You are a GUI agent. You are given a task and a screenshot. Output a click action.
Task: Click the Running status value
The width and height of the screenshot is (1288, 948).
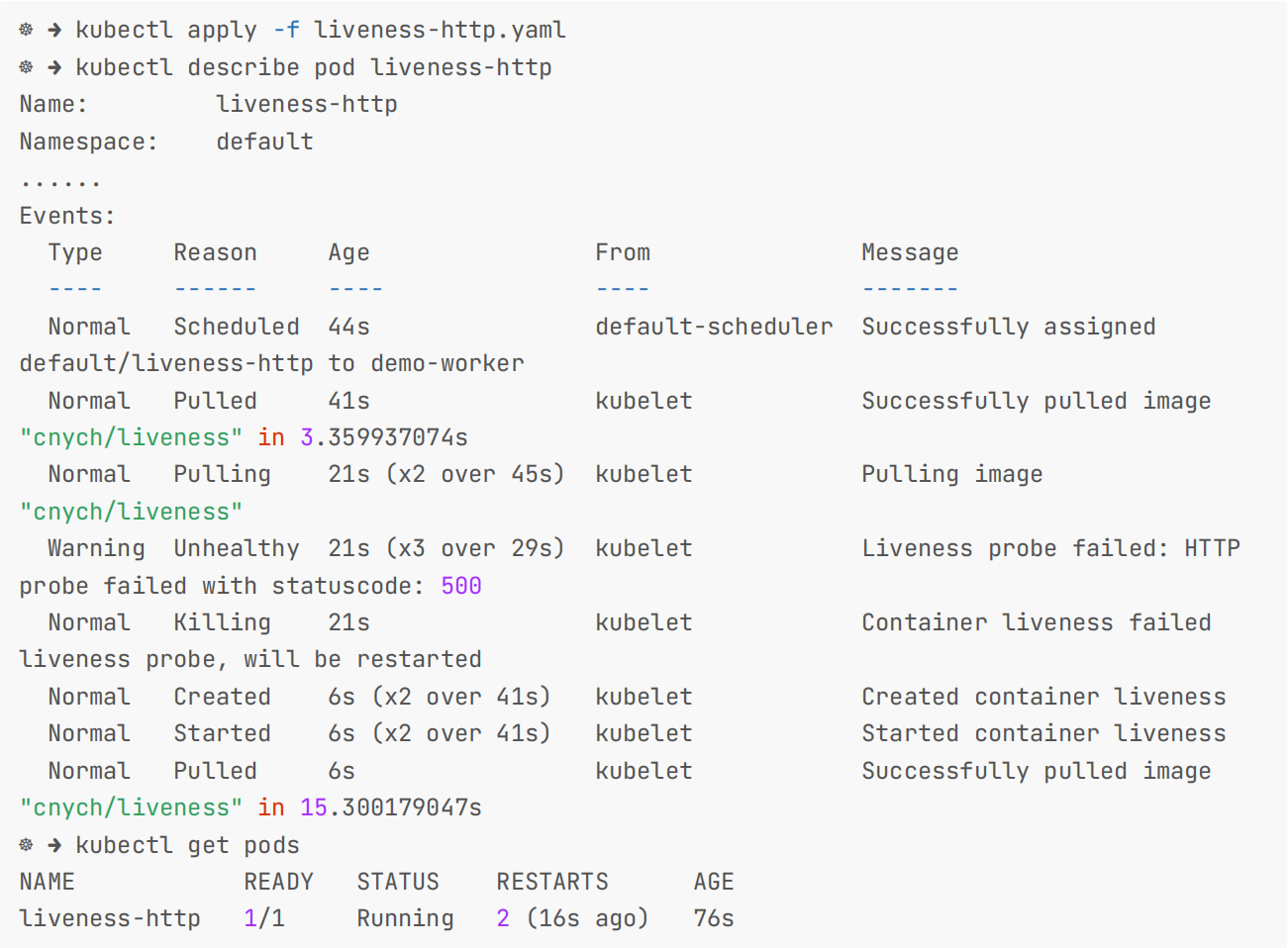tap(405, 918)
